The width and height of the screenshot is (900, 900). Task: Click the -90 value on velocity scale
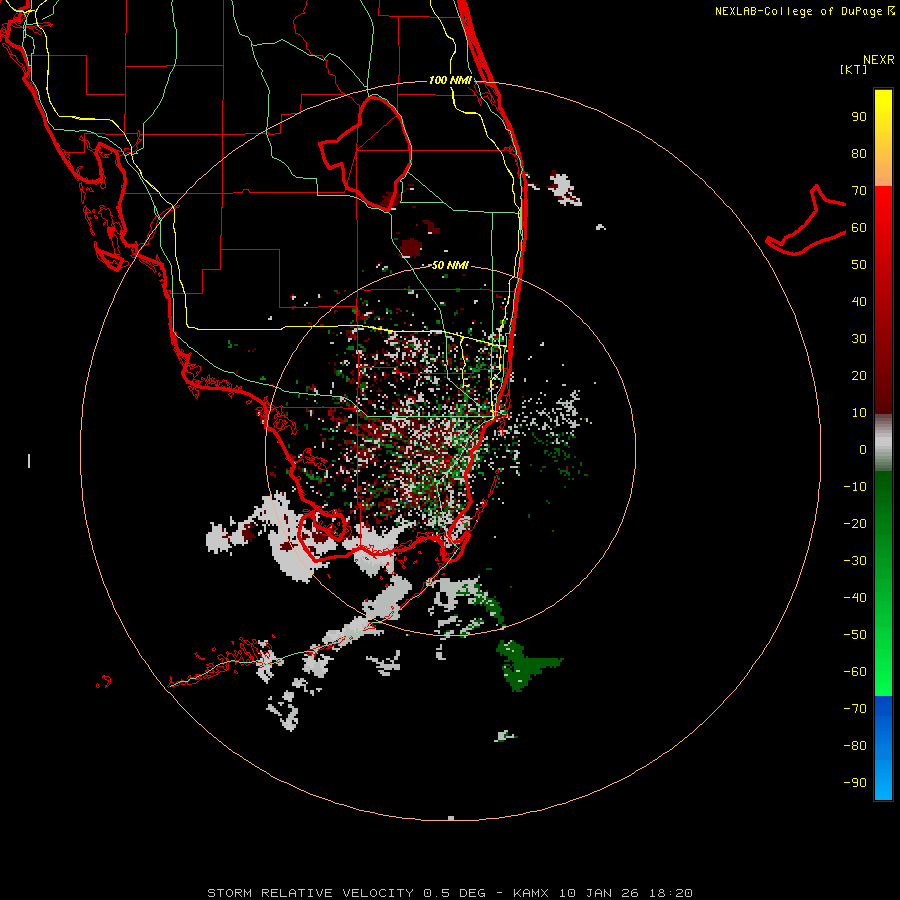(855, 783)
